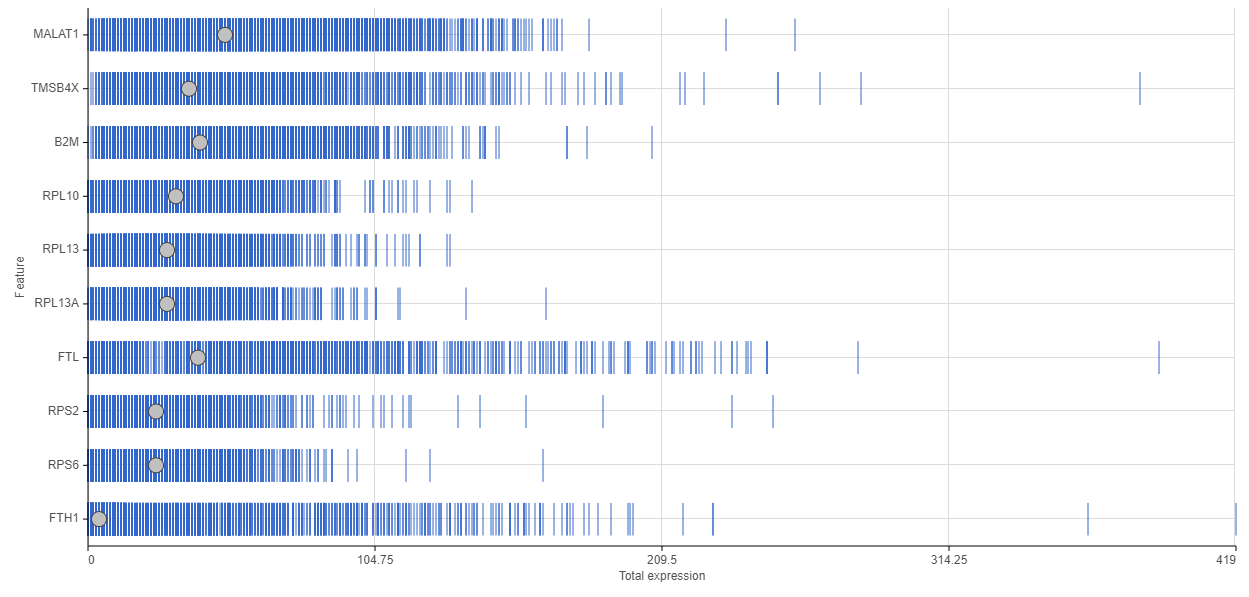Click the RPS6 gray circle marker

[156, 465]
